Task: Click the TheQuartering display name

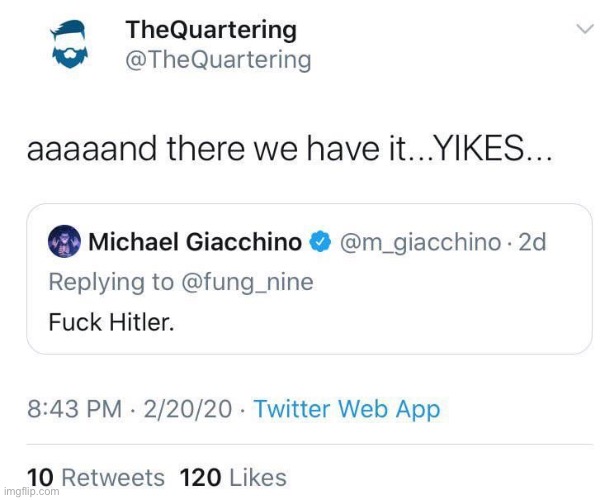Action: click(x=210, y=31)
